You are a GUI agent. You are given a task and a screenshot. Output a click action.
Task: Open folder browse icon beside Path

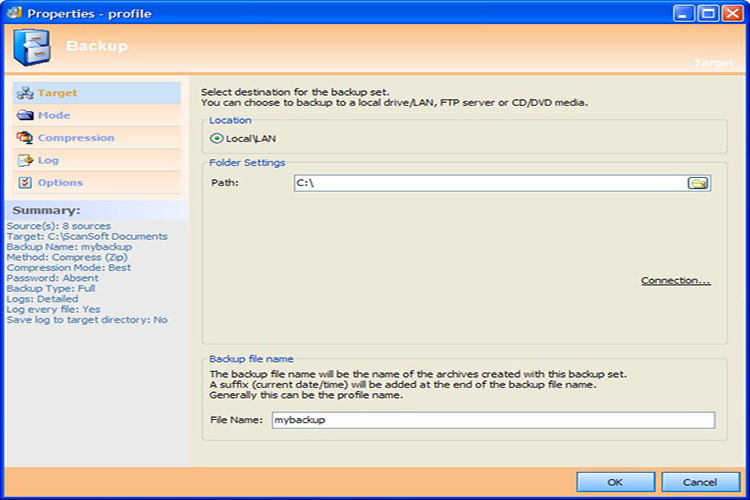698,183
